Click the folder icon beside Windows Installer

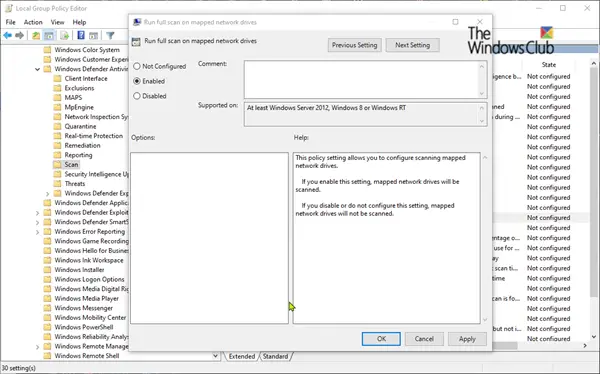[47, 270]
